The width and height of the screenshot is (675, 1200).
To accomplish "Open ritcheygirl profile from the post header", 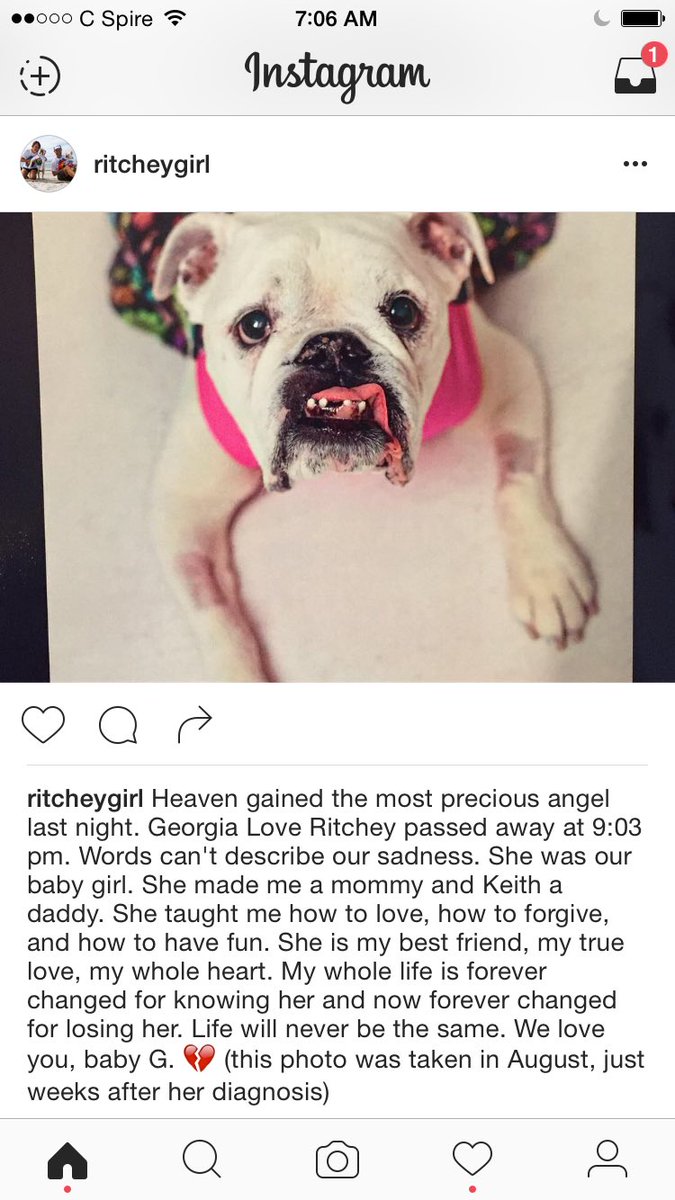I will coord(151,165).
